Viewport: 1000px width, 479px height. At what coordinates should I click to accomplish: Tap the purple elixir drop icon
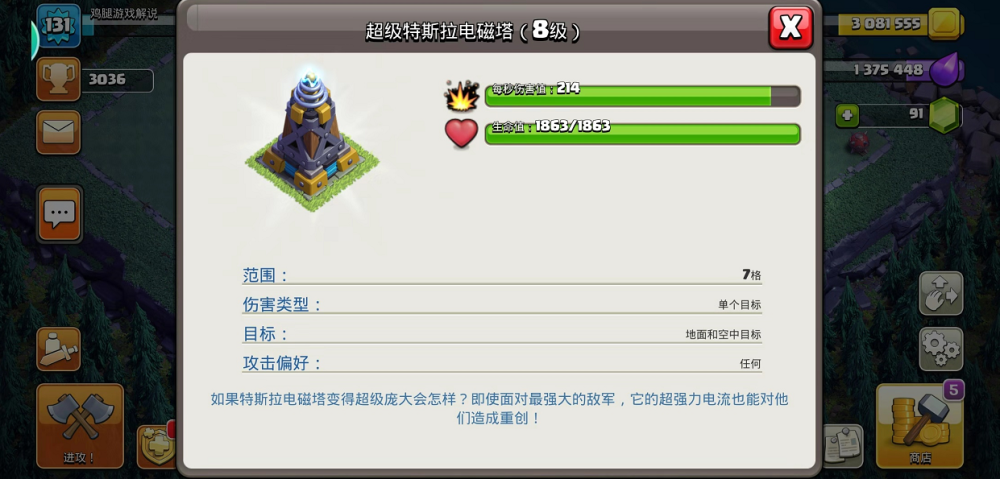click(945, 69)
